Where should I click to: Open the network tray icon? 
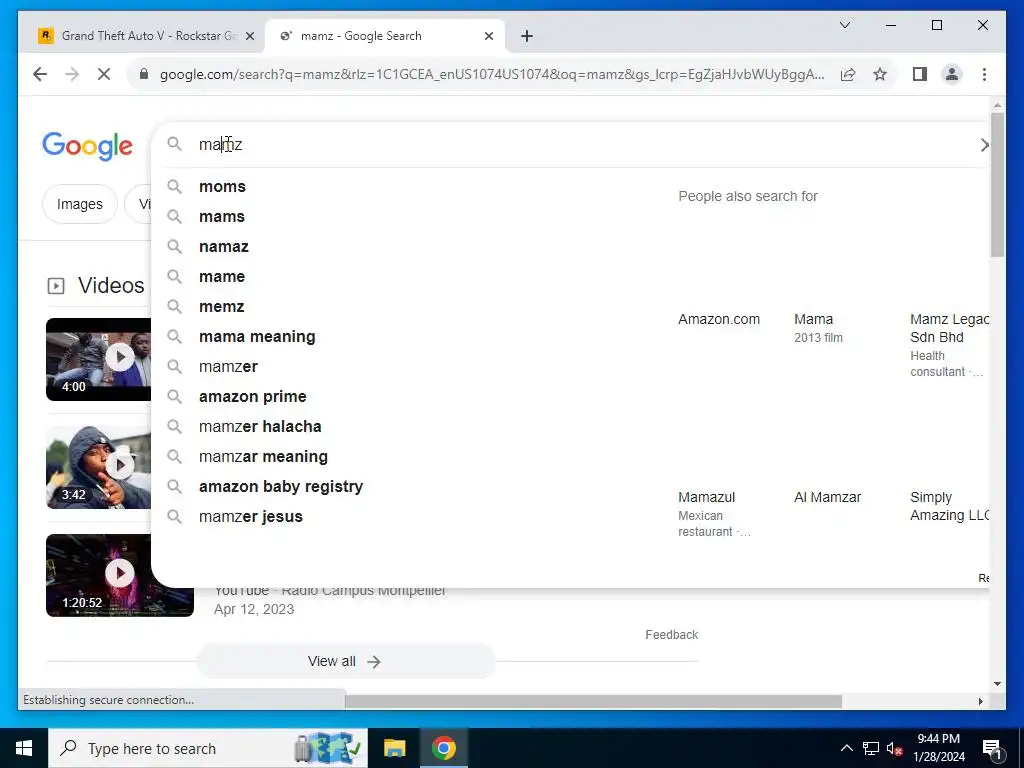(871, 748)
